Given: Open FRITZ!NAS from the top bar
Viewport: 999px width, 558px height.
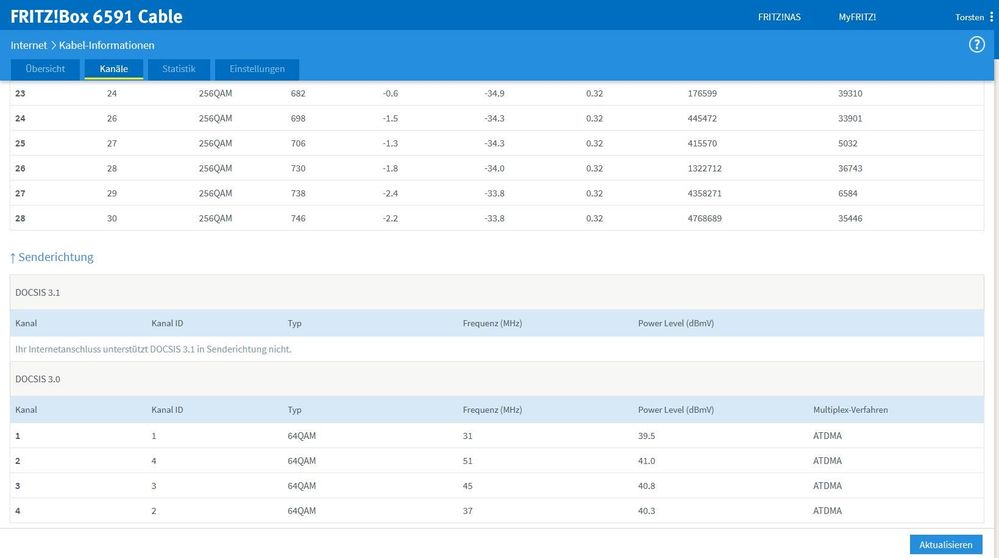Looking at the screenshot, I should point(779,17).
